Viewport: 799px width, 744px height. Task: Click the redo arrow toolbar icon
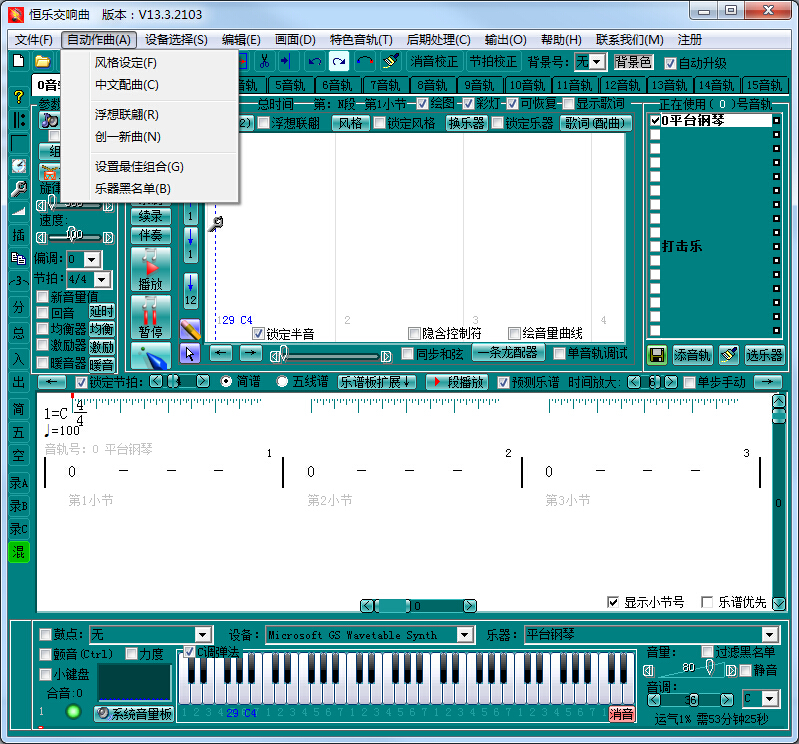tap(364, 62)
